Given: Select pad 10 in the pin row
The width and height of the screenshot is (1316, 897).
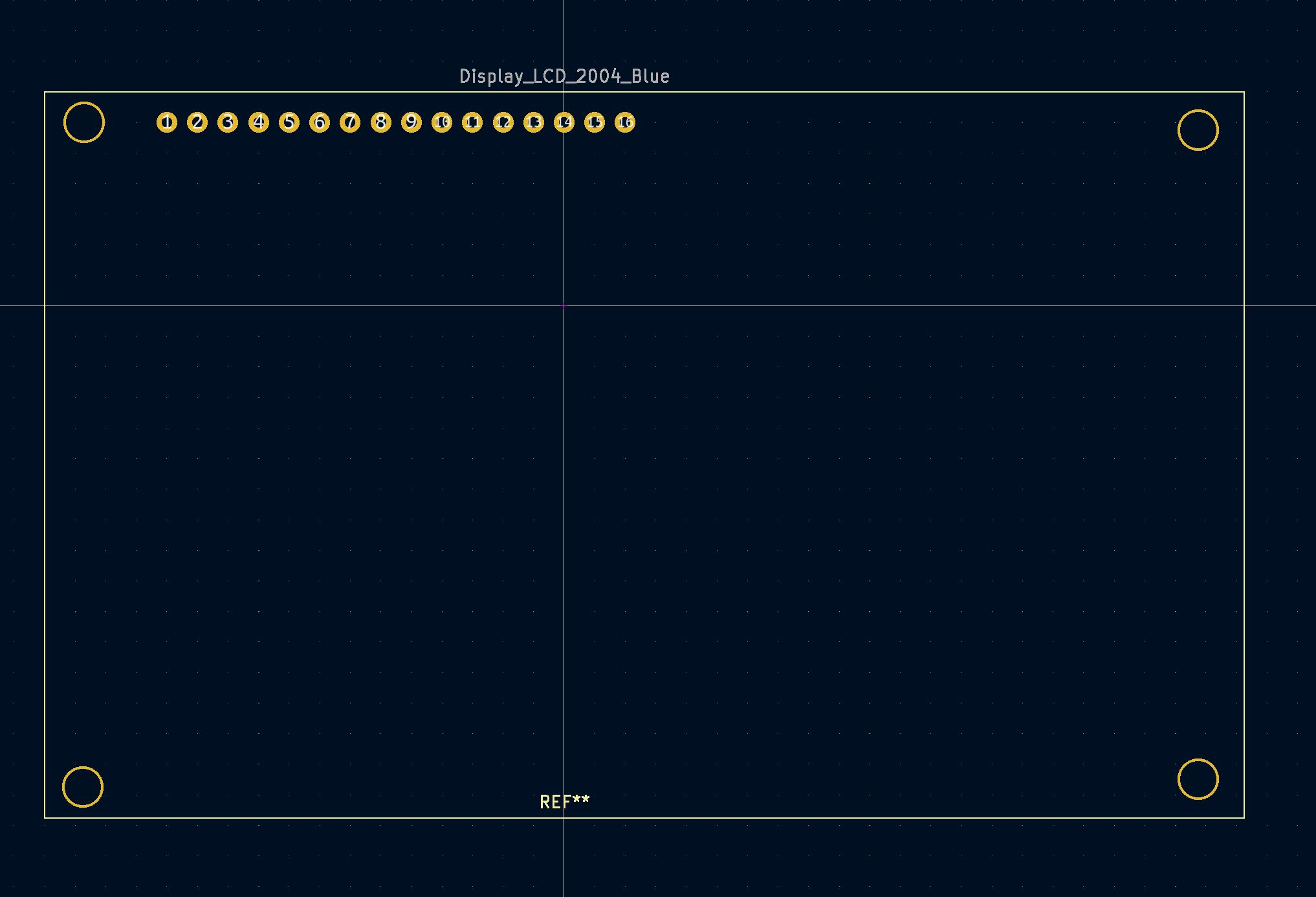Looking at the screenshot, I should (442, 122).
